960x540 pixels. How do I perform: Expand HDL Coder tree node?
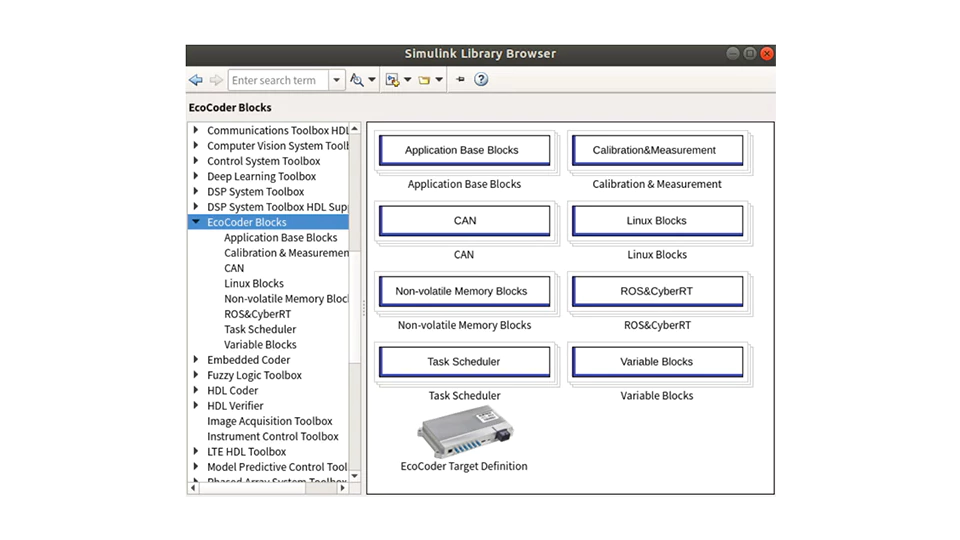click(x=196, y=390)
